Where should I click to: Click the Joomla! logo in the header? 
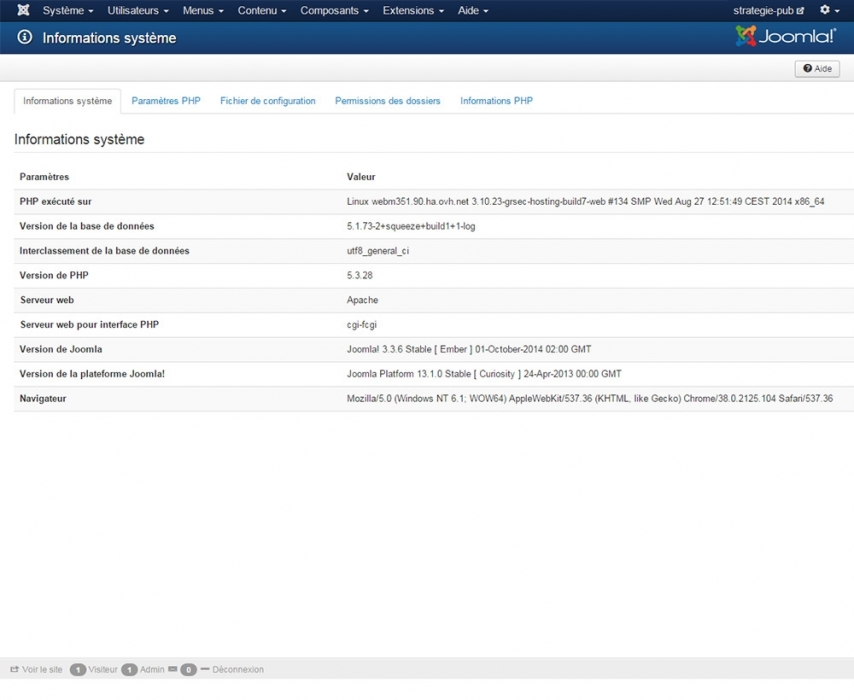[785, 36]
